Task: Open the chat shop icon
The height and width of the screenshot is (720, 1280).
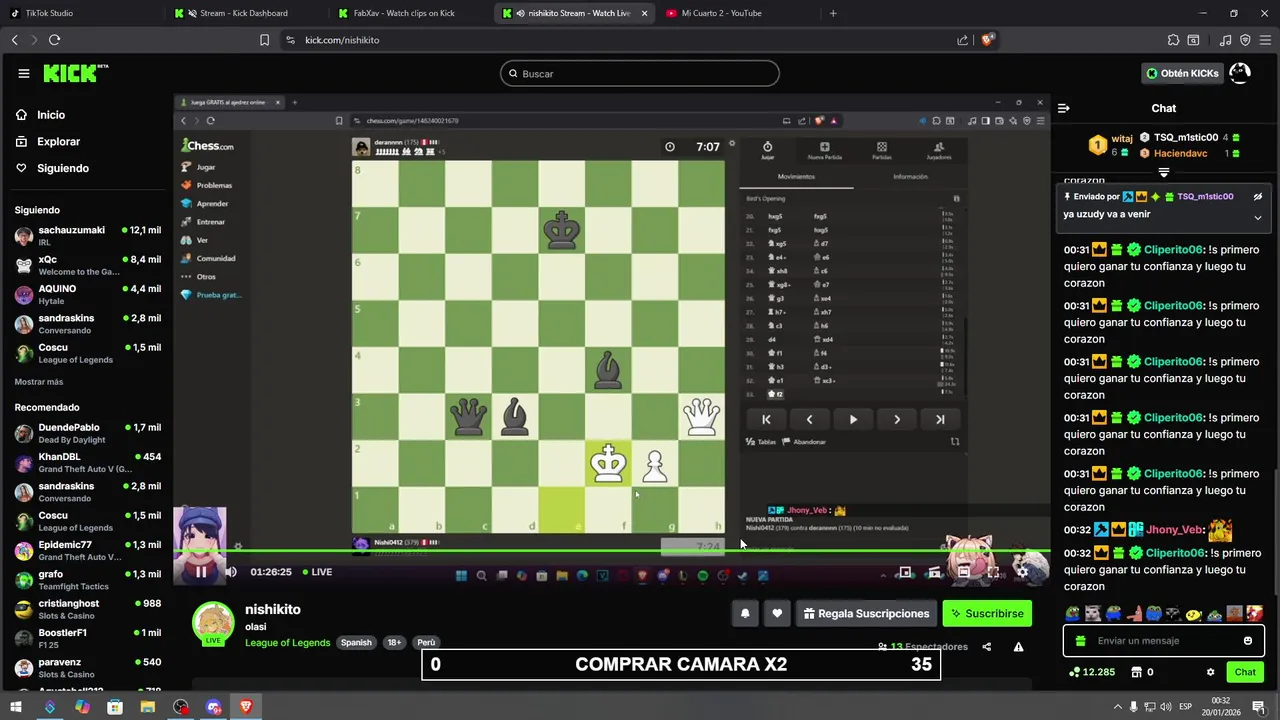Action: tap(1137, 672)
